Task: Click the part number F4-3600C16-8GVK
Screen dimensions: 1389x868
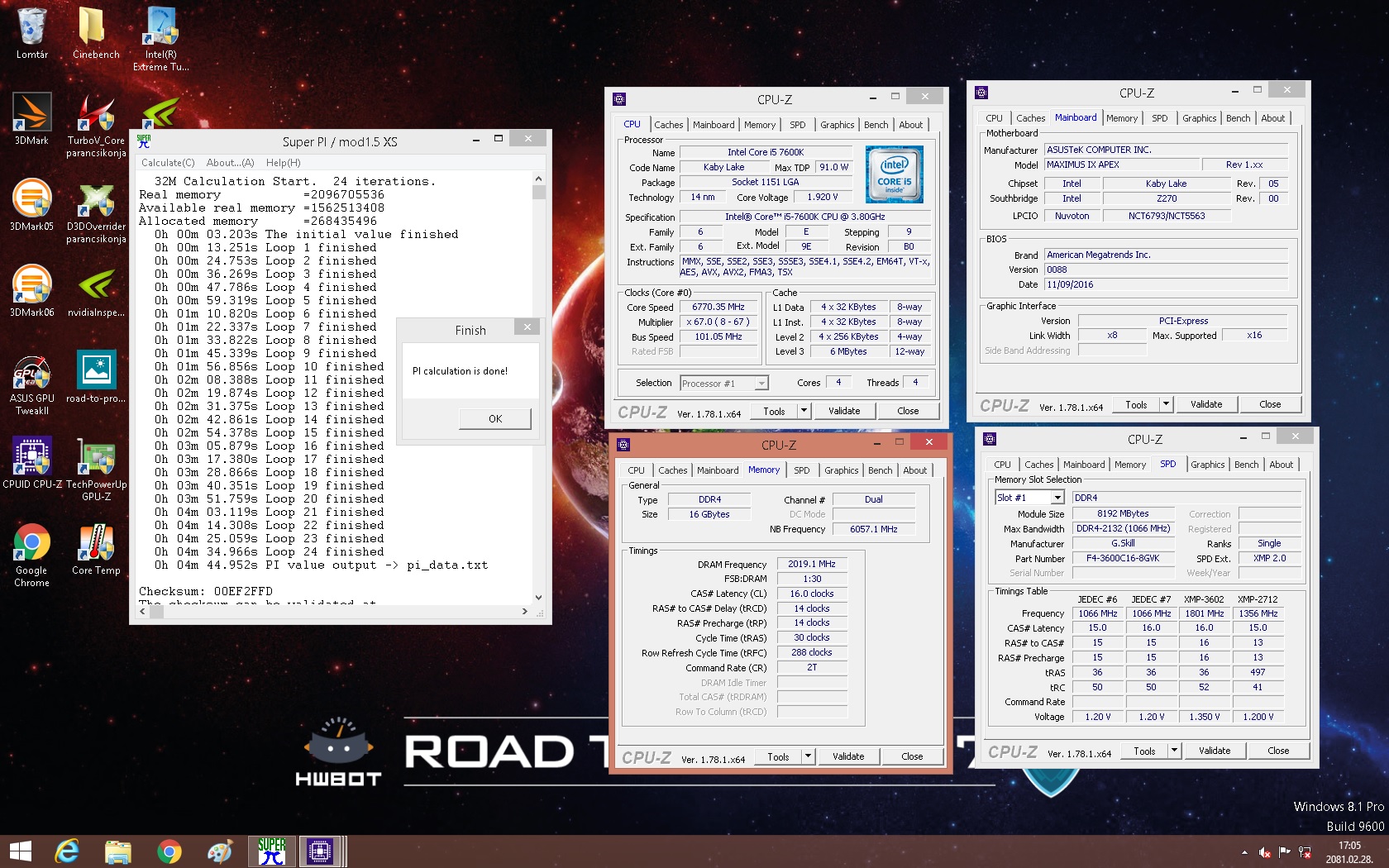Action: click(x=1122, y=558)
